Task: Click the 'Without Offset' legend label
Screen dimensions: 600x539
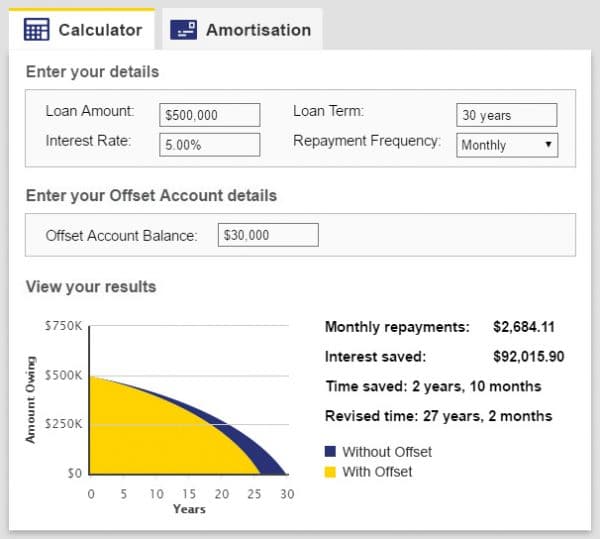Action: pyautogui.click(x=387, y=452)
